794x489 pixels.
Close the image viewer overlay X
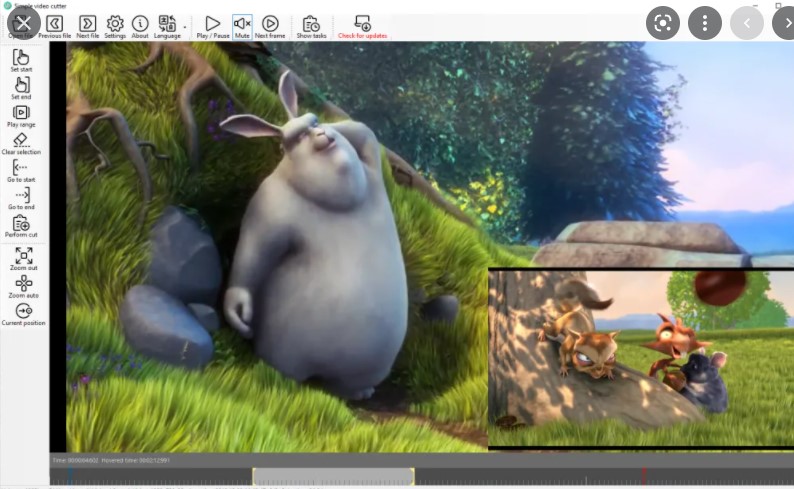[x=23, y=22]
